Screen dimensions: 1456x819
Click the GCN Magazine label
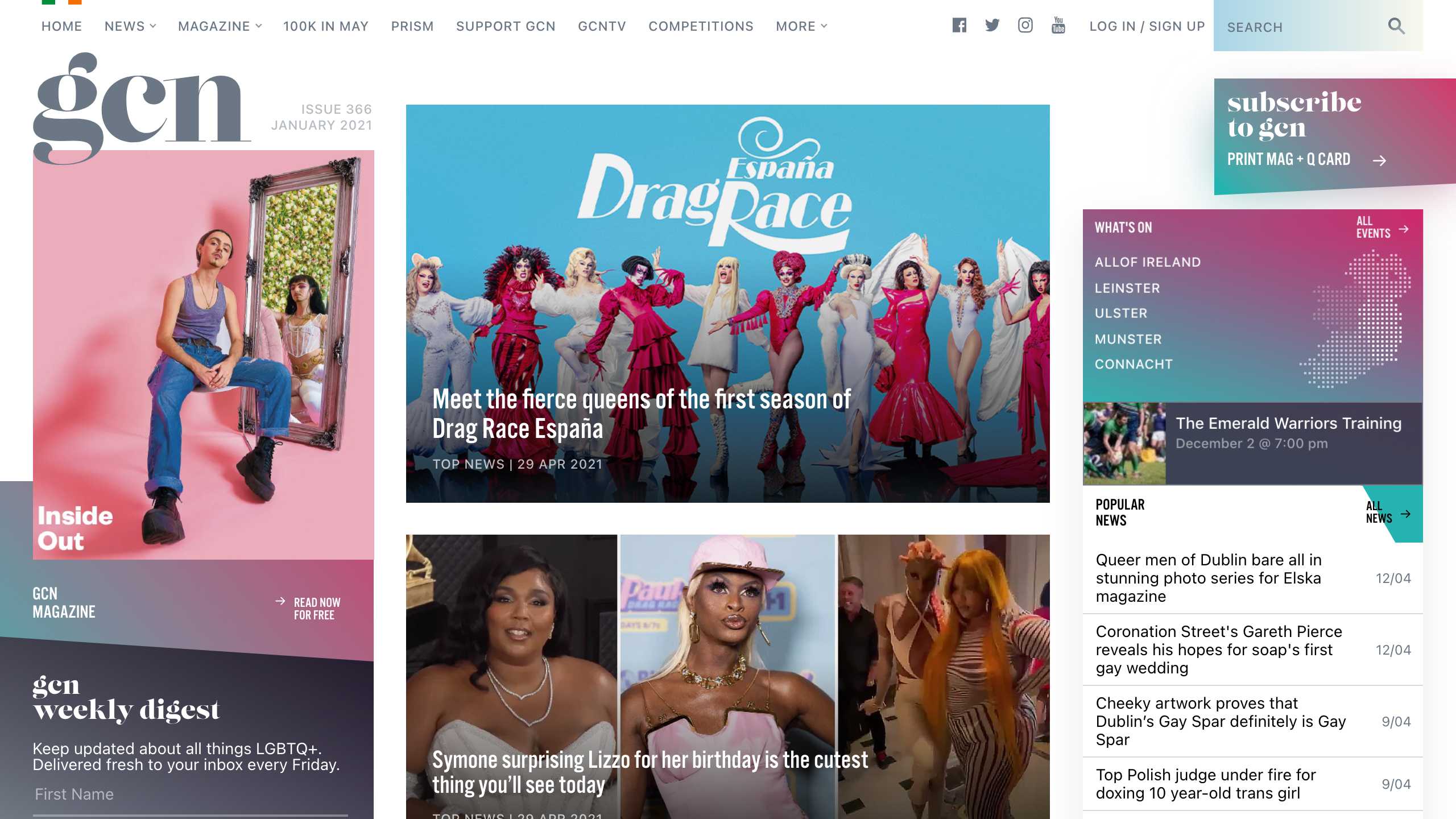click(x=64, y=603)
